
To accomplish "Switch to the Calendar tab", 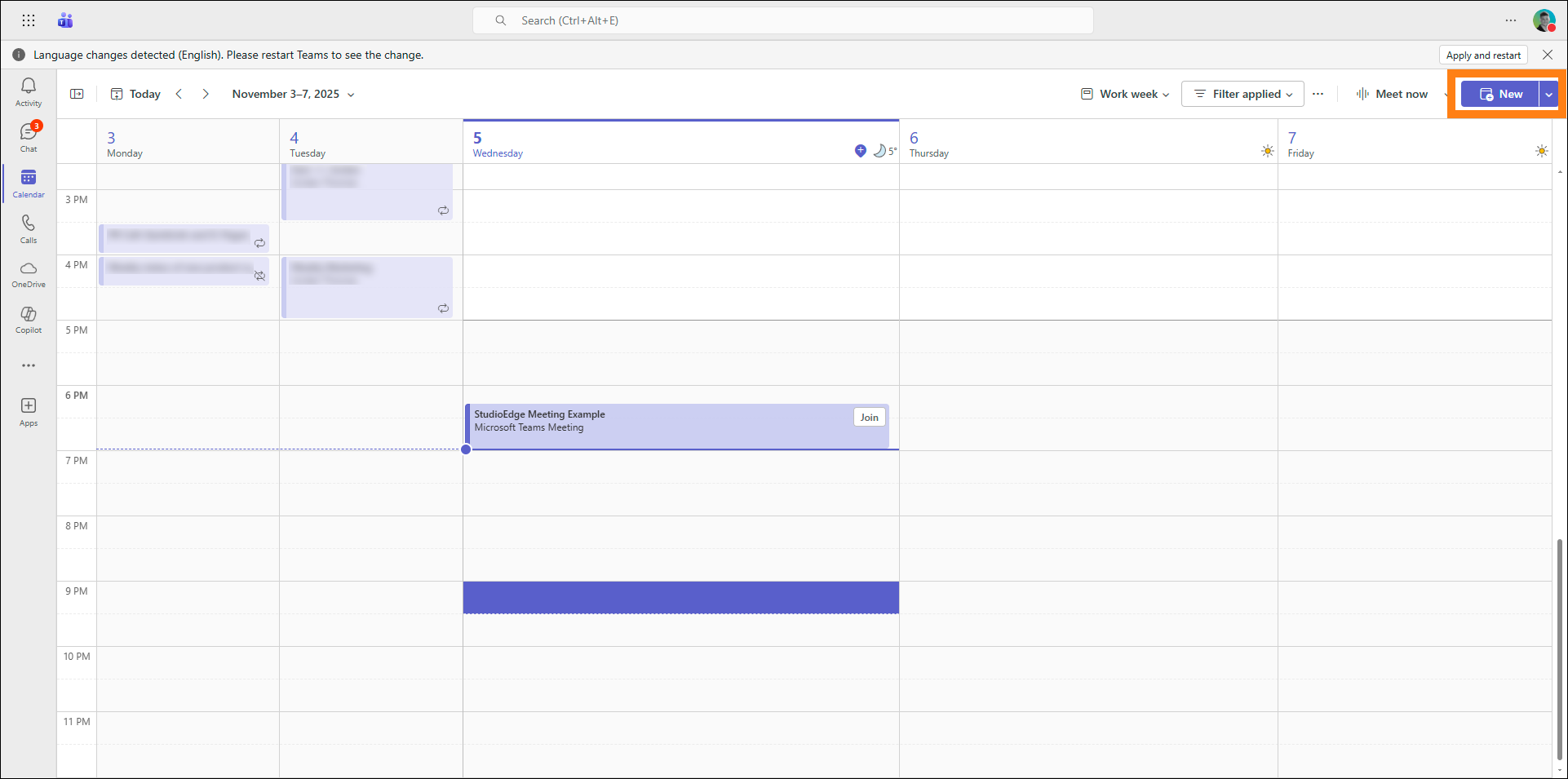I will [29, 183].
